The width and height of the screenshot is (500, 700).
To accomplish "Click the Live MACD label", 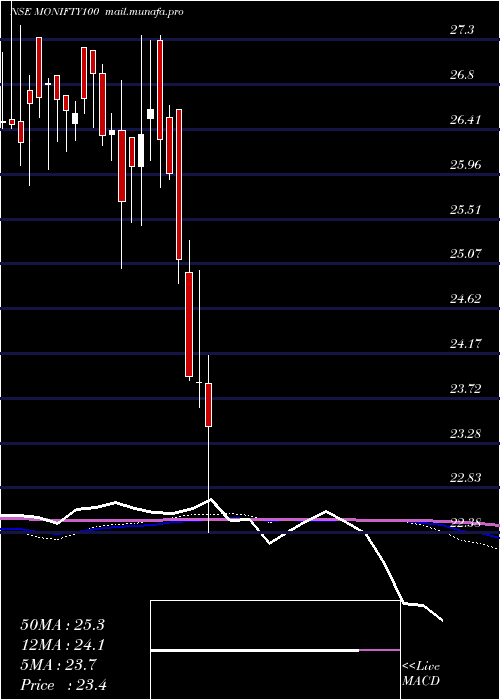I will pyautogui.click(x=421, y=674).
